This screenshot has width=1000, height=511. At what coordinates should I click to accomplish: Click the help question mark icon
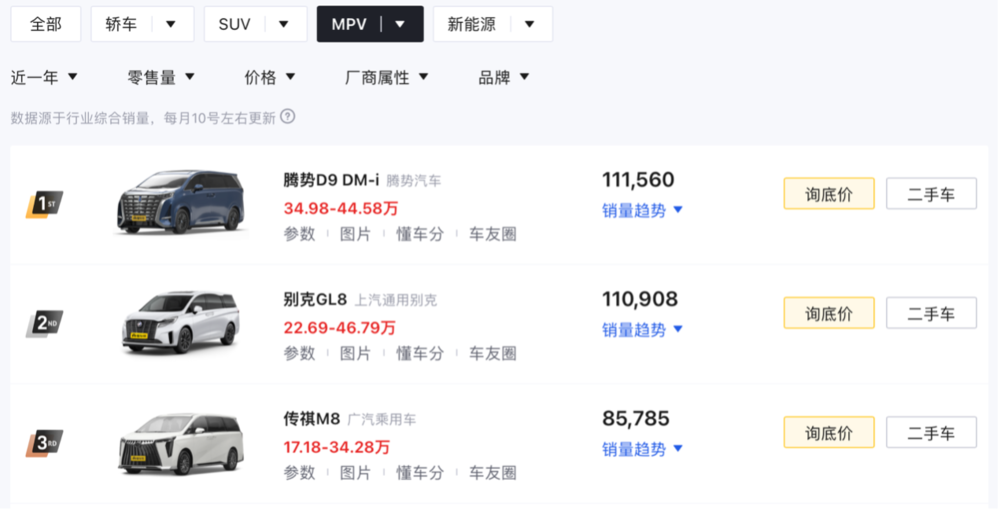tap(288, 117)
